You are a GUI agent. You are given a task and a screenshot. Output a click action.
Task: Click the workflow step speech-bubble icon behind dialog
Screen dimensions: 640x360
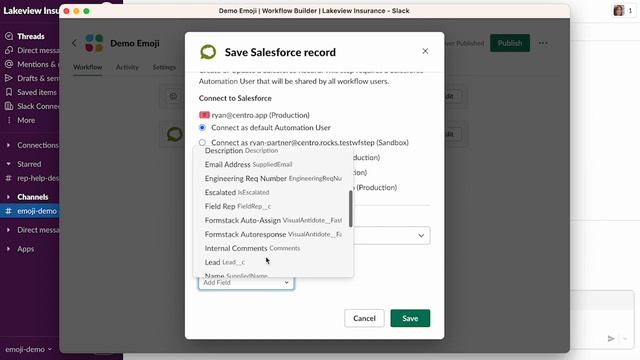175,134
